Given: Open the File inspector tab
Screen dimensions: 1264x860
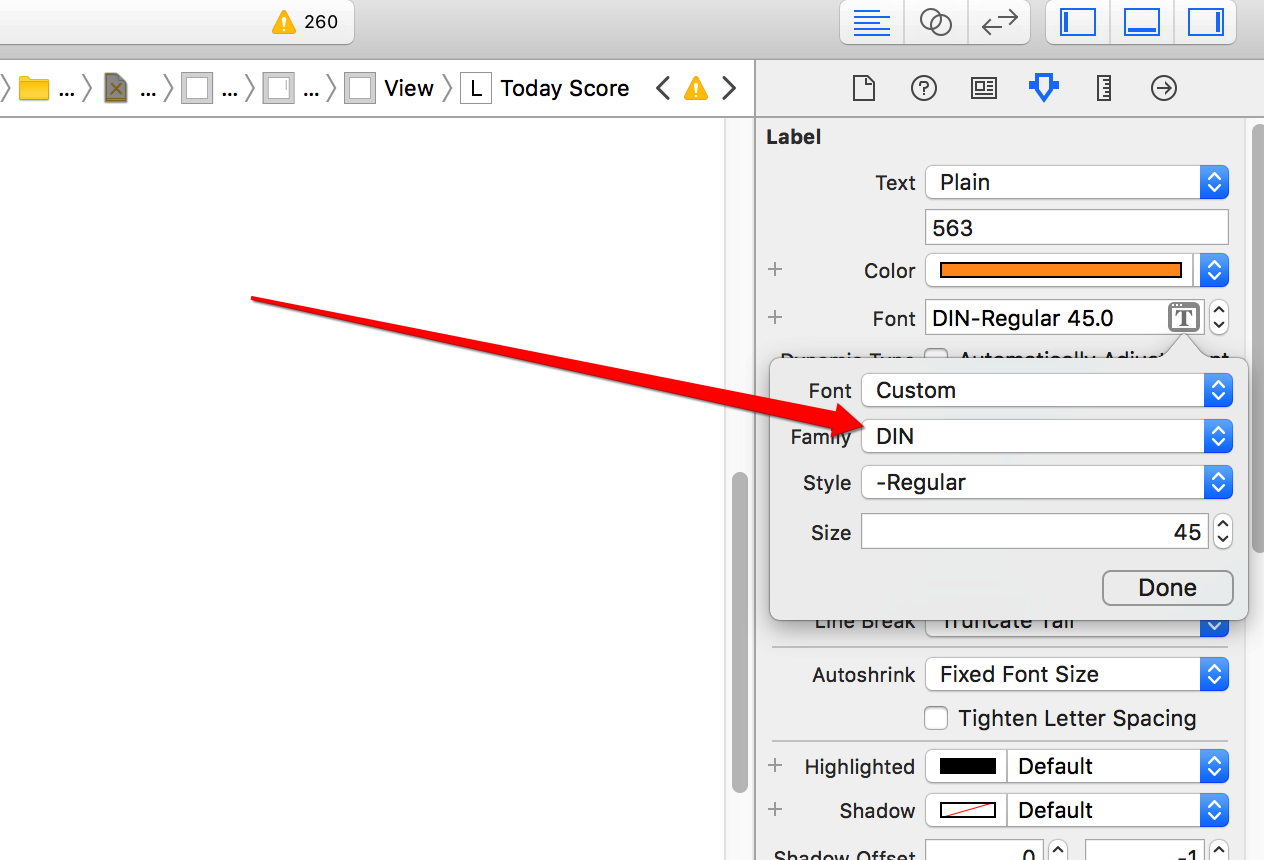Looking at the screenshot, I should (x=863, y=89).
